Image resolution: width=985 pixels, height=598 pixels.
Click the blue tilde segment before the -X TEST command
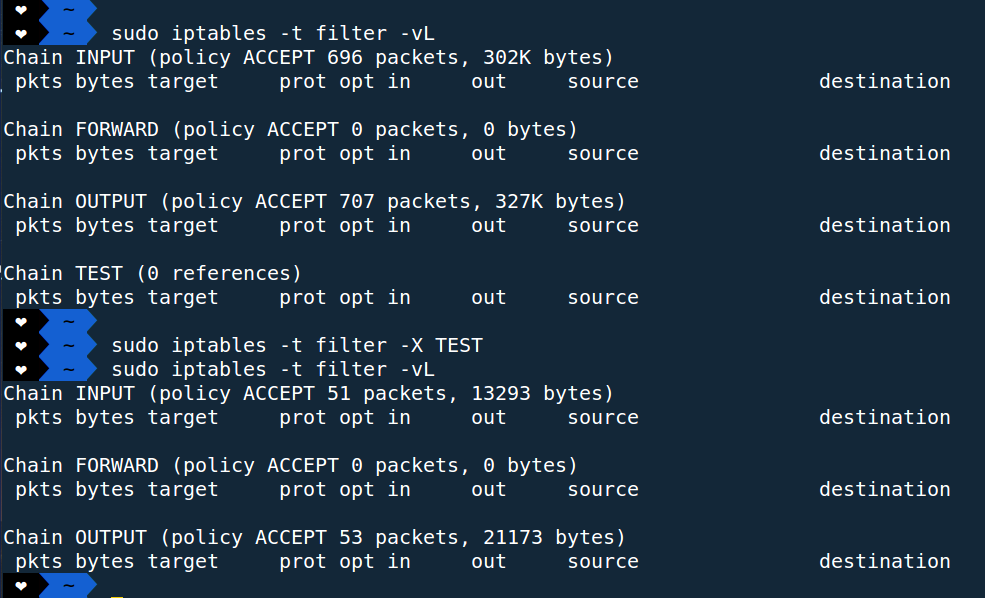tap(68, 345)
